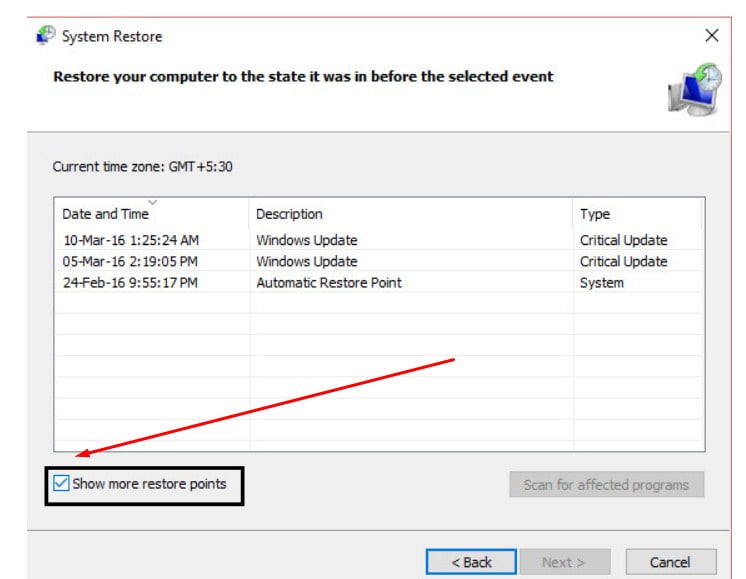Click the System type in third row
The width and height of the screenshot is (746, 579).
coord(601,283)
